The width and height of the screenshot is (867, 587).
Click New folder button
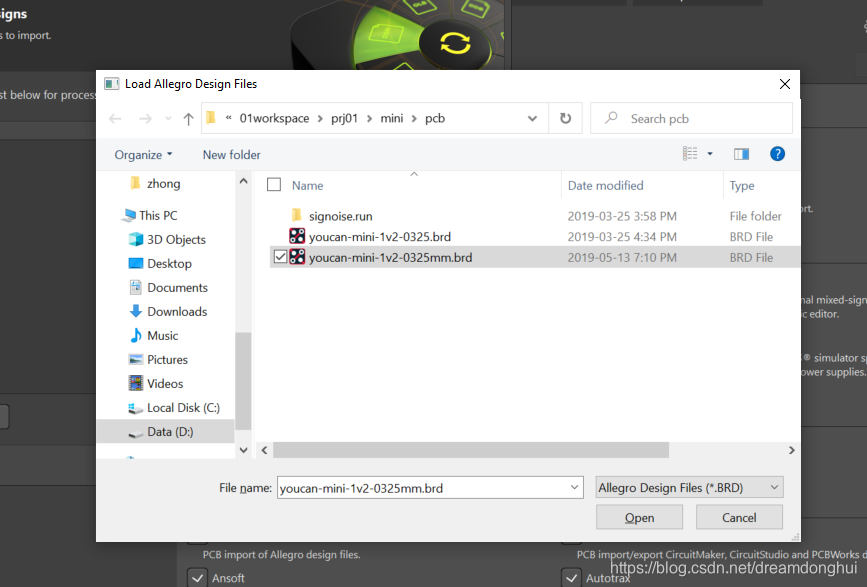point(231,155)
